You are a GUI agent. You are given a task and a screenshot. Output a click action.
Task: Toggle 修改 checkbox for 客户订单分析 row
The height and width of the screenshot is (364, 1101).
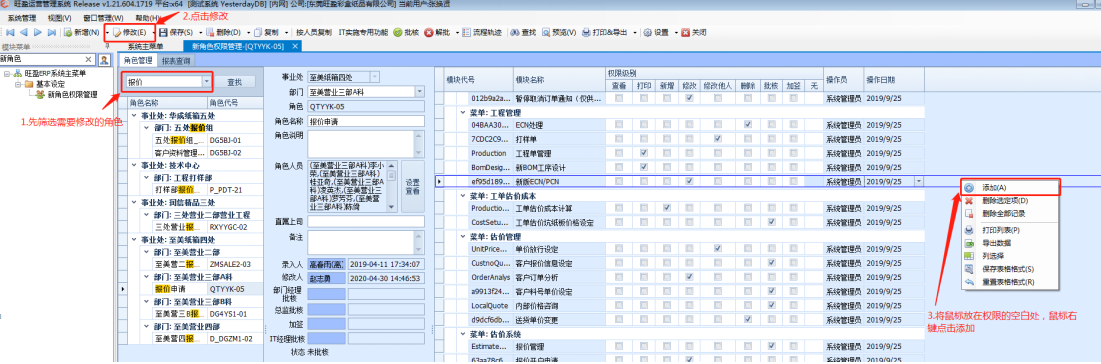(x=690, y=278)
